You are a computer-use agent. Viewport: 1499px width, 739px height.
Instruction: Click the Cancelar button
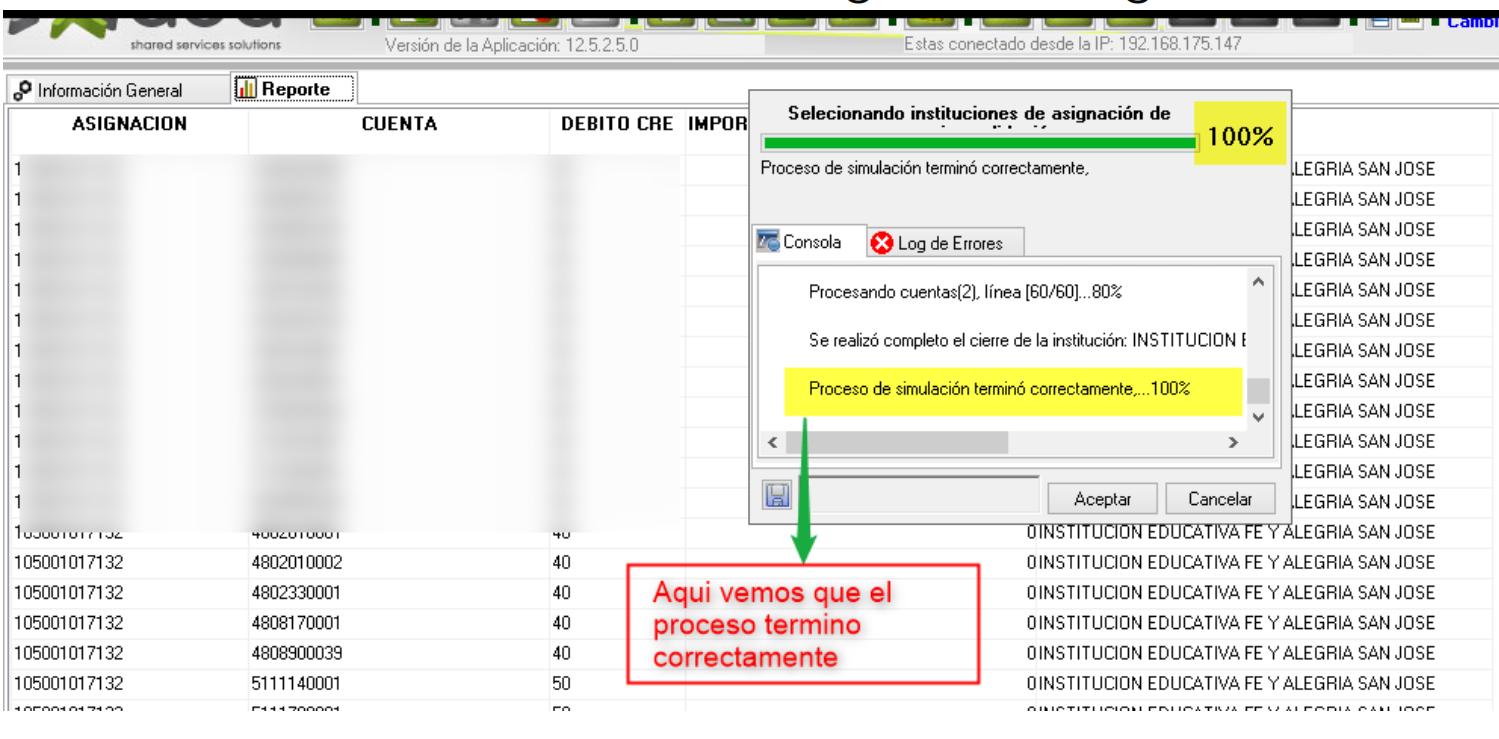click(x=1219, y=498)
